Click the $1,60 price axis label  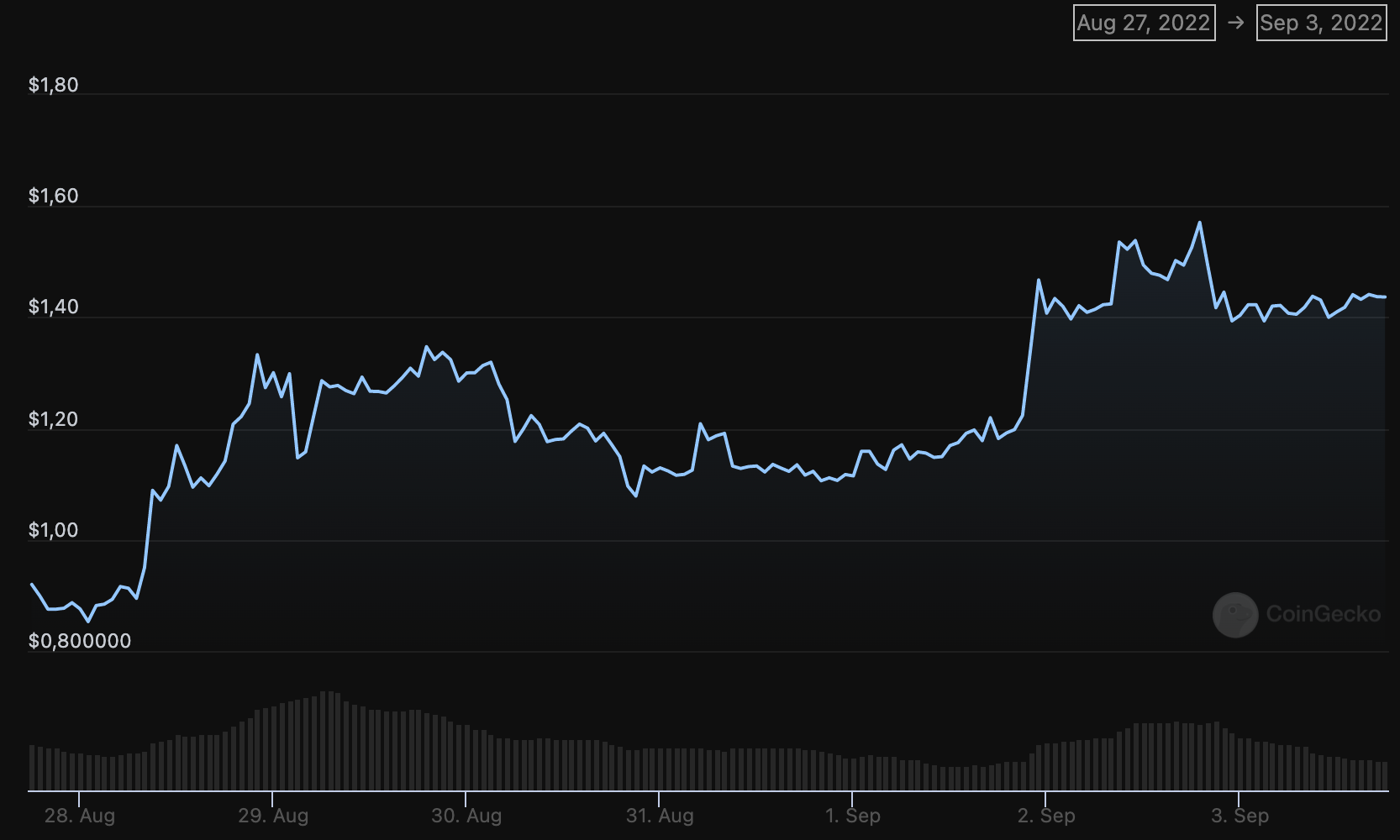53,196
